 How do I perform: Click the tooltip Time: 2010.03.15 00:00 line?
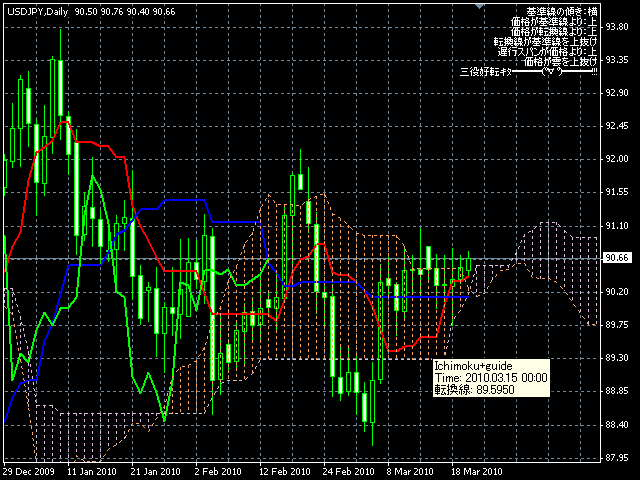491,378
